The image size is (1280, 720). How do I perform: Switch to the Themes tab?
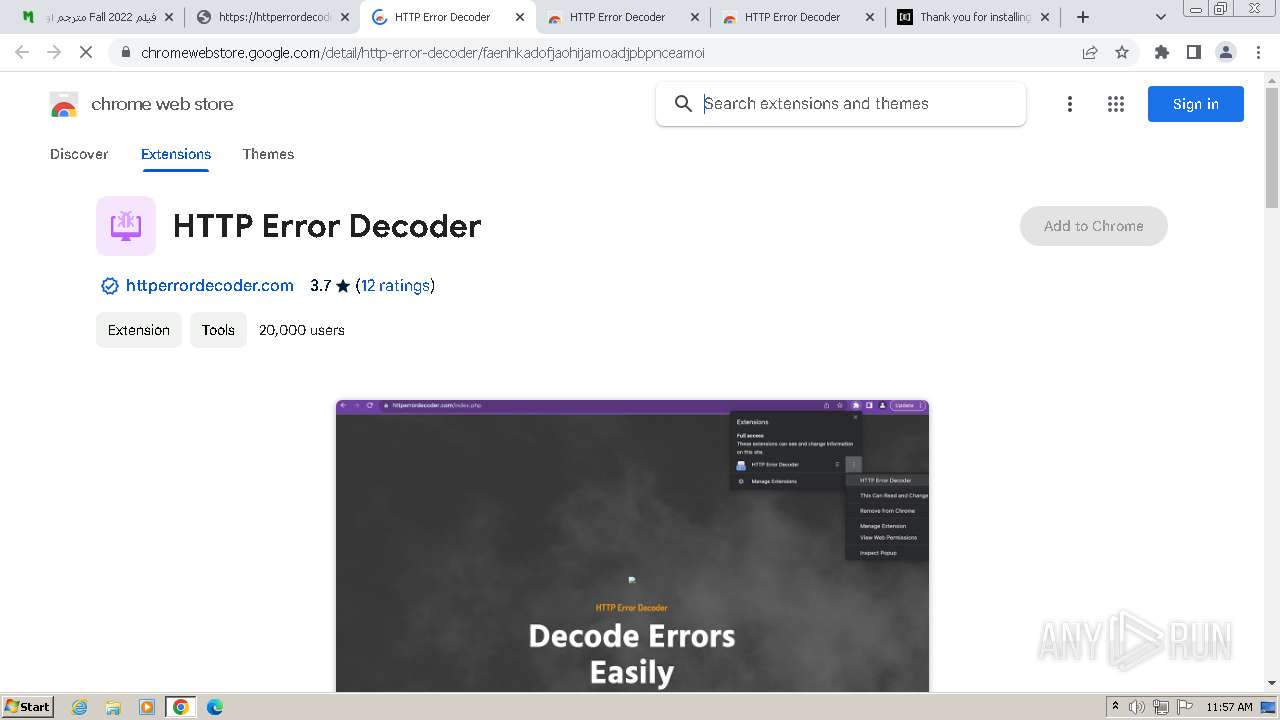pyautogui.click(x=268, y=154)
